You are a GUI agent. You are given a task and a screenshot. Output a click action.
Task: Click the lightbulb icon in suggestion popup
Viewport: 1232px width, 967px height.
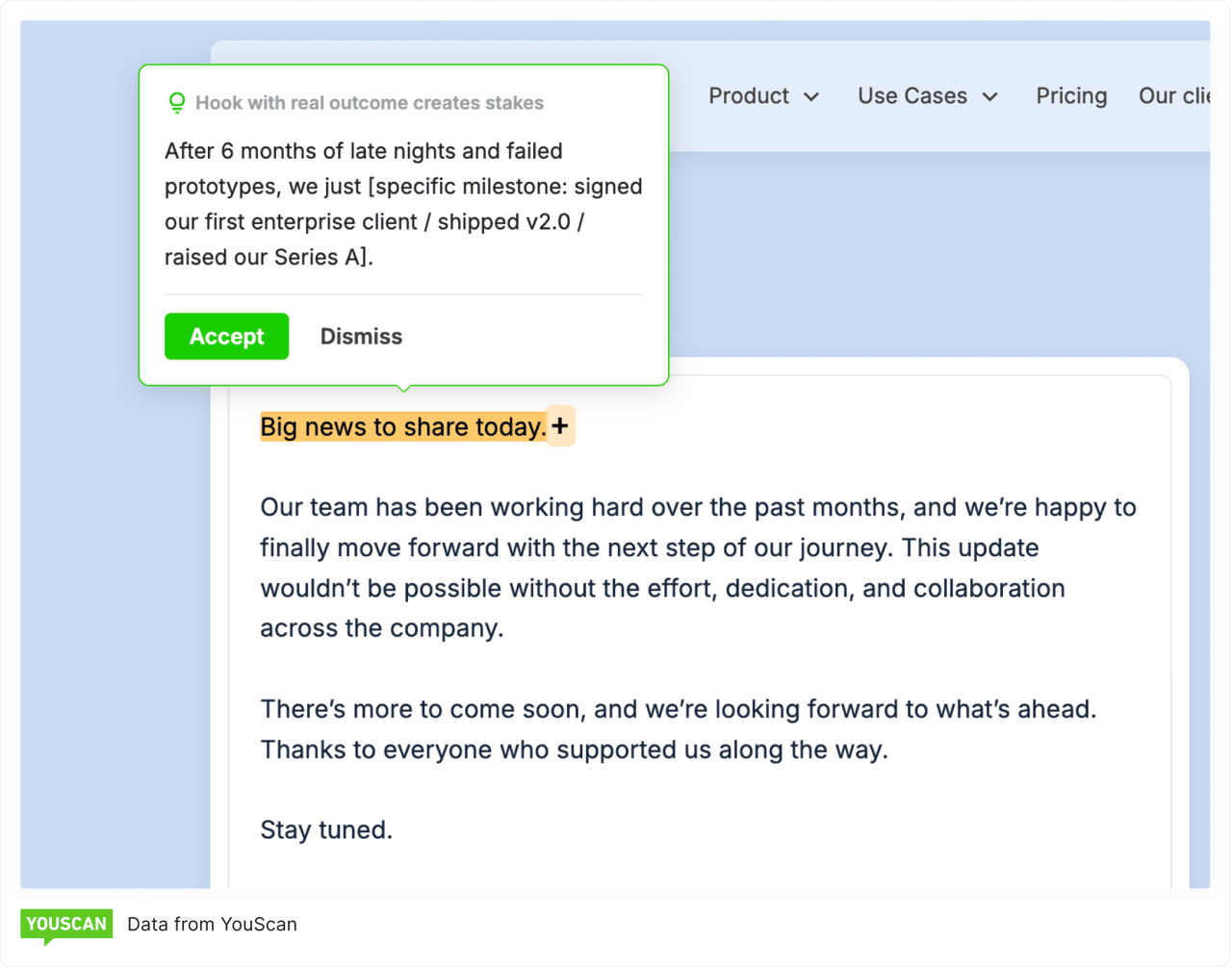pyautogui.click(x=177, y=103)
